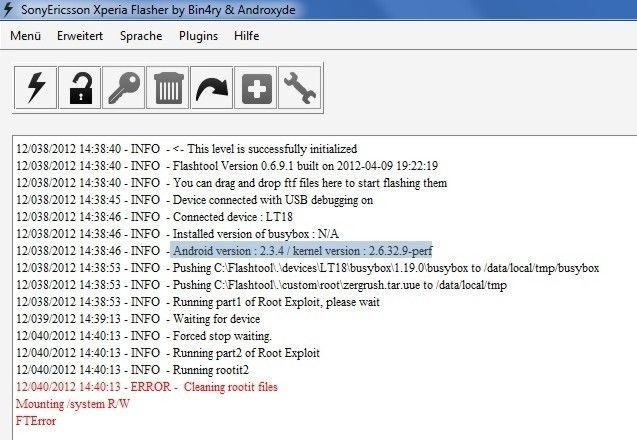Click the key icon in toolbar
This screenshot has width=637, height=440.
point(124,88)
